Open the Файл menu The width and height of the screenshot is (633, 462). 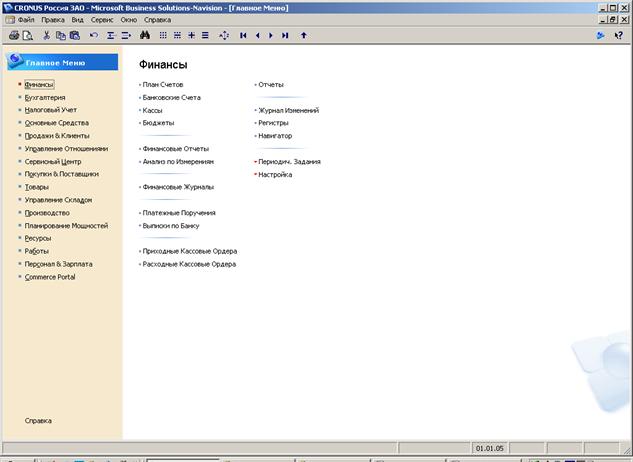tap(26, 20)
